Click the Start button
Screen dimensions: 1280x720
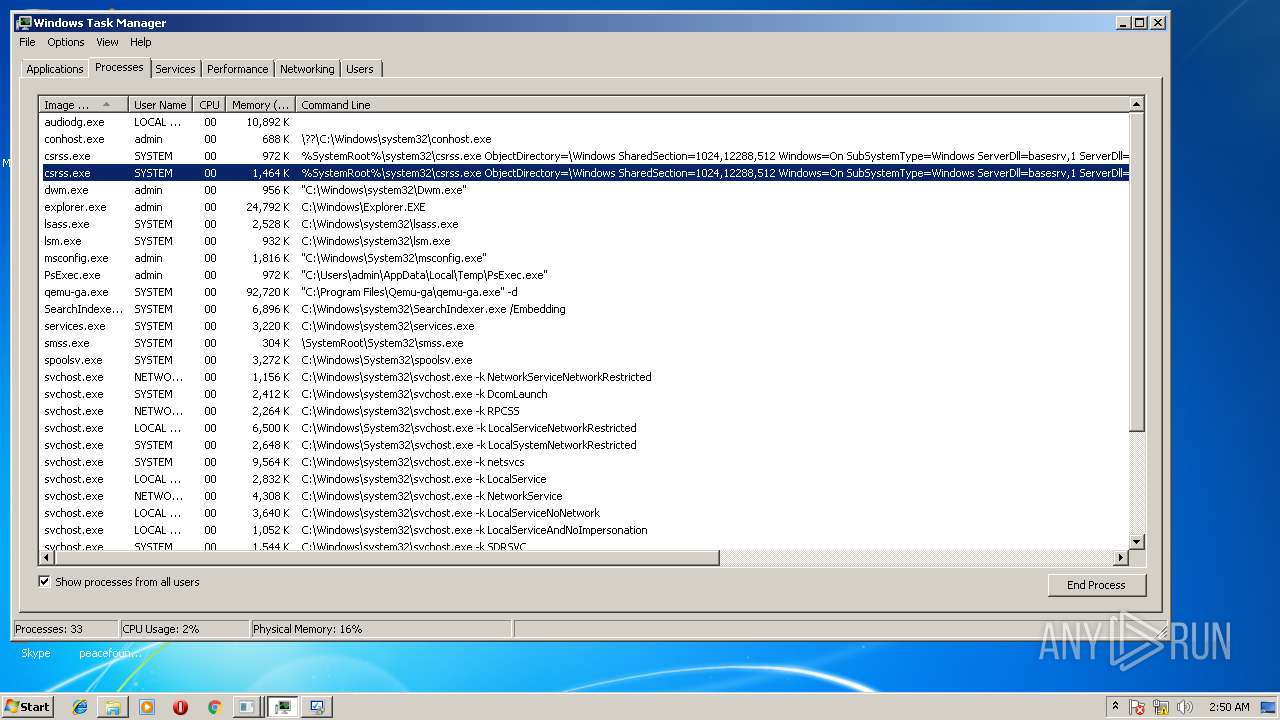coord(28,707)
